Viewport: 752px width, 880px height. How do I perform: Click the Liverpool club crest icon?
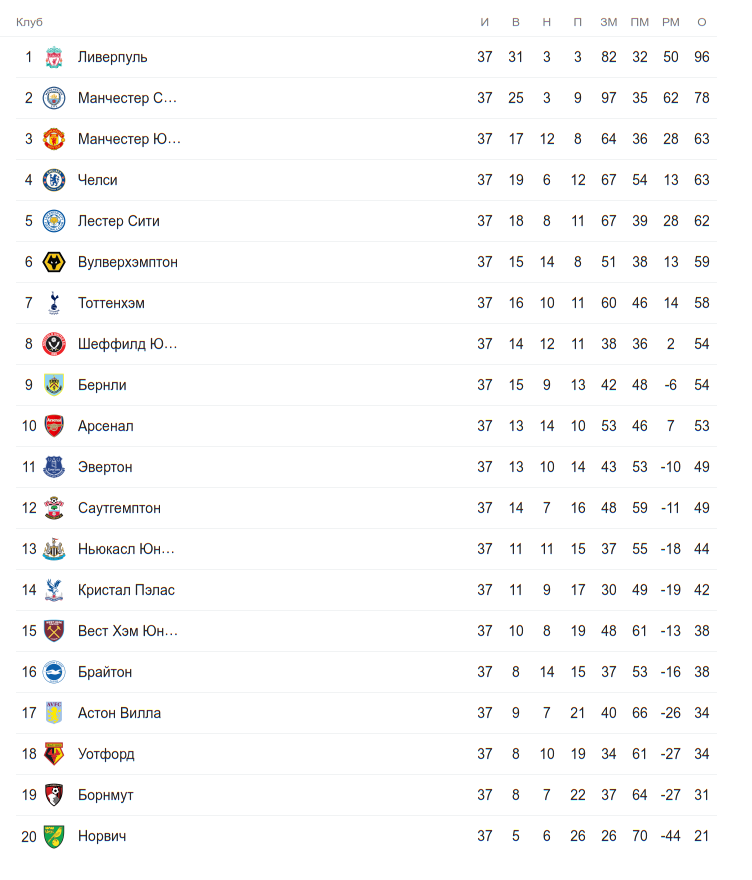click(54, 57)
